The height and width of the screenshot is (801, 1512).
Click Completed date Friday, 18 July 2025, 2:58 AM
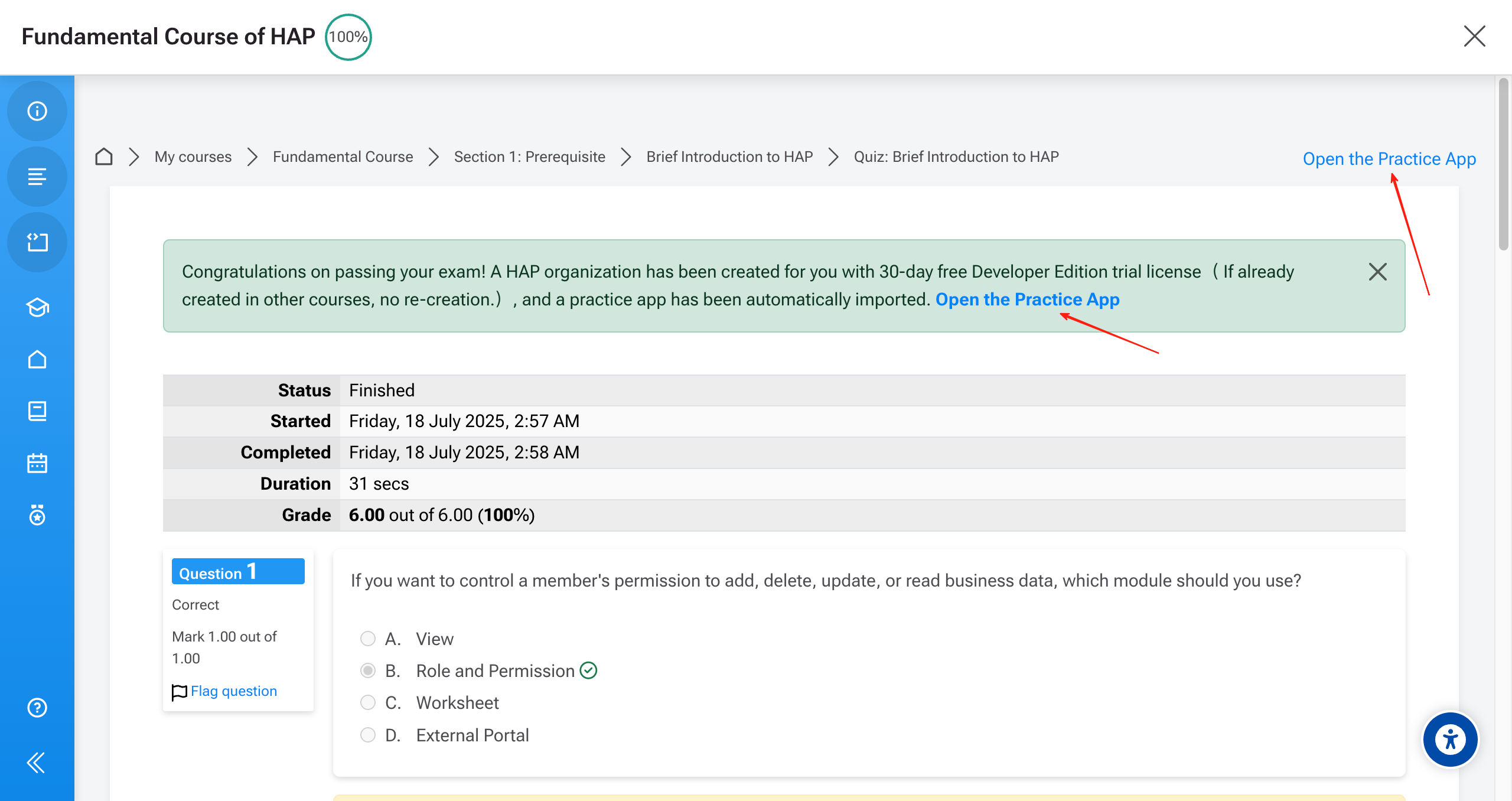tap(464, 452)
